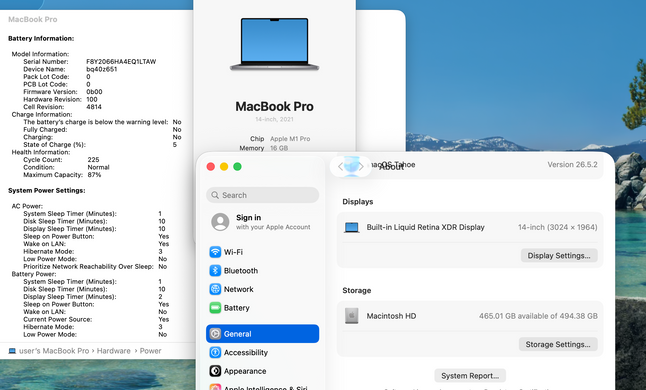
Task: Select device name bq40z651
Action: click(x=102, y=69)
